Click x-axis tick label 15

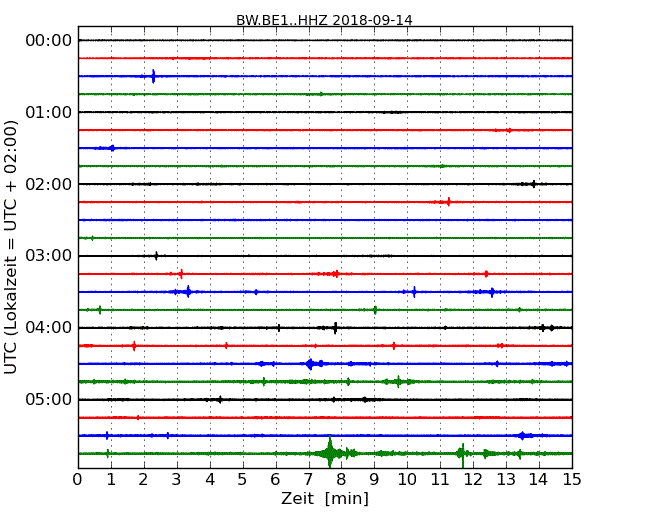pos(572,480)
